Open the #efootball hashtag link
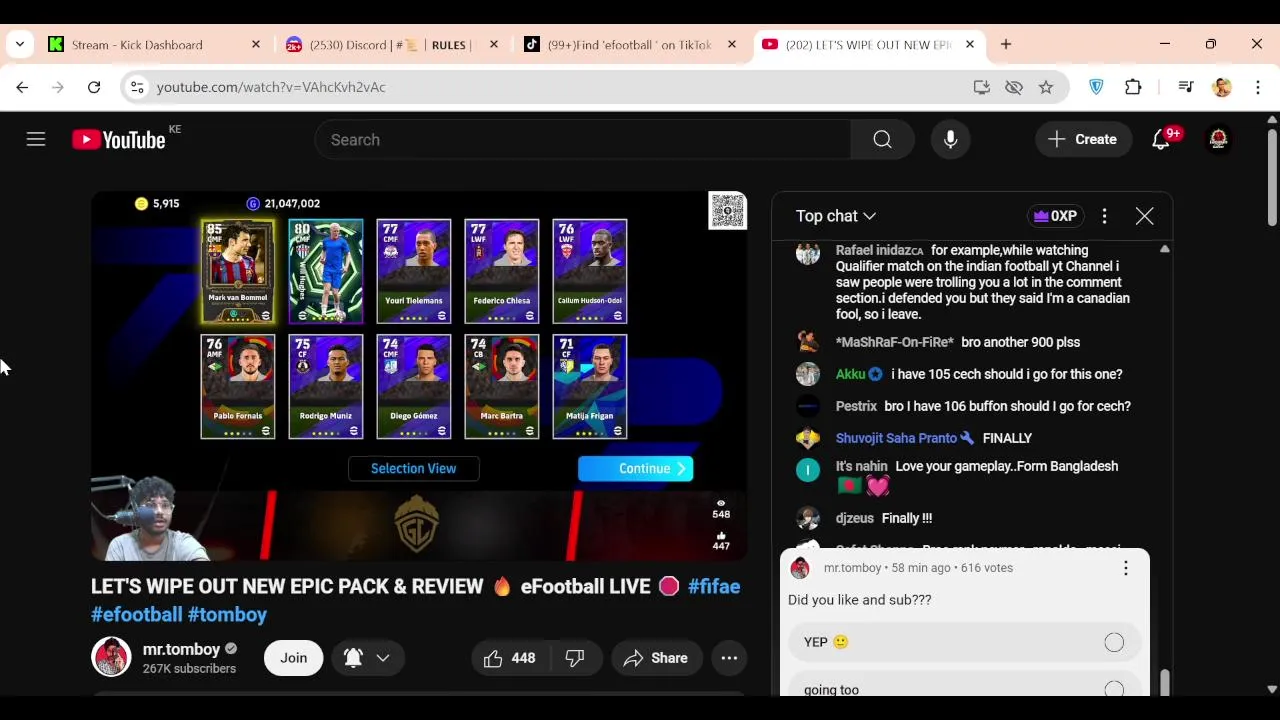 tap(136, 615)
